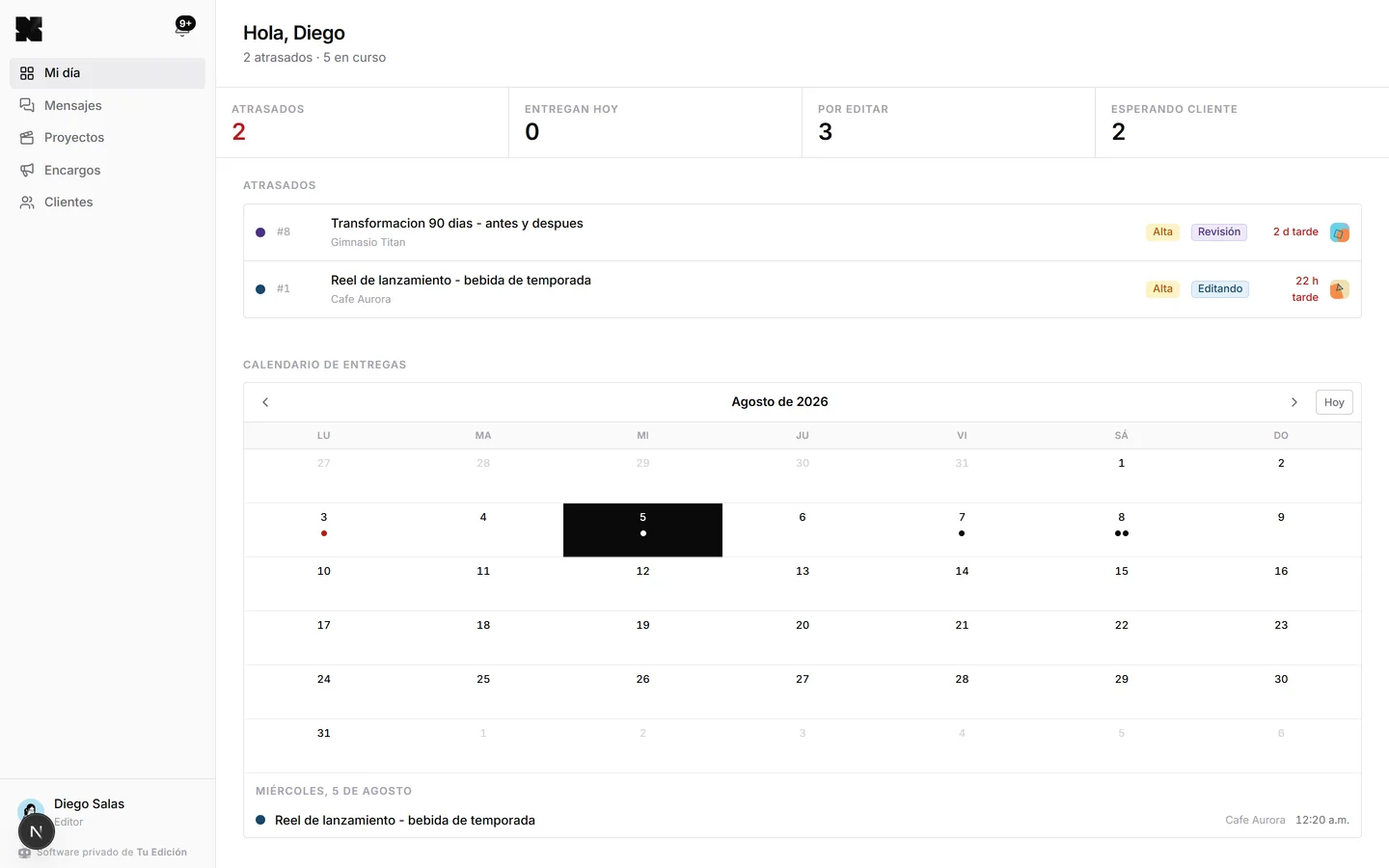Select August 8 with two dots
1389x868 pixels.
coord(1121,530)
